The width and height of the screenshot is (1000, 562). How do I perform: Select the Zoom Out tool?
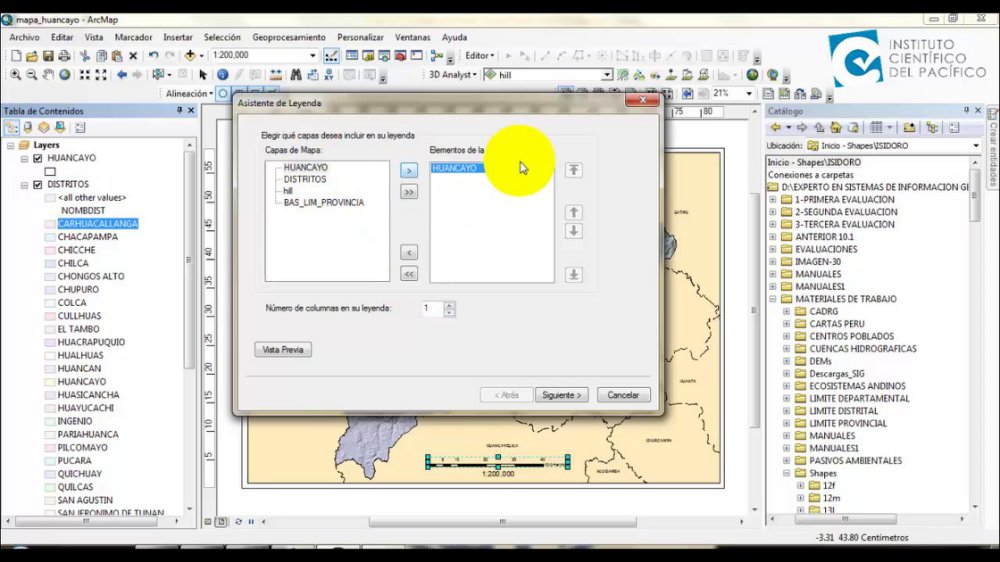[31, 75]
